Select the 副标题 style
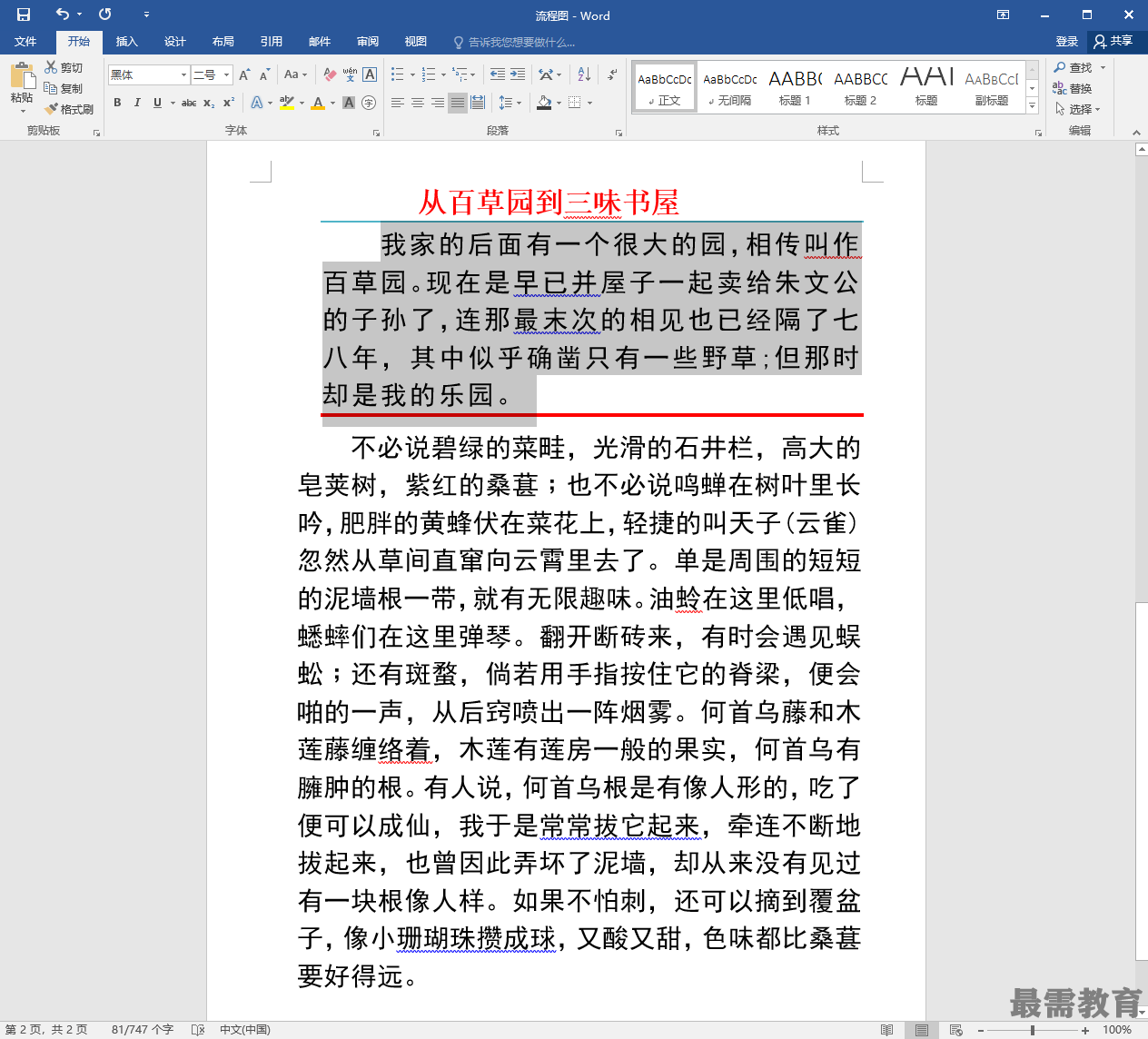 point(992,87)
